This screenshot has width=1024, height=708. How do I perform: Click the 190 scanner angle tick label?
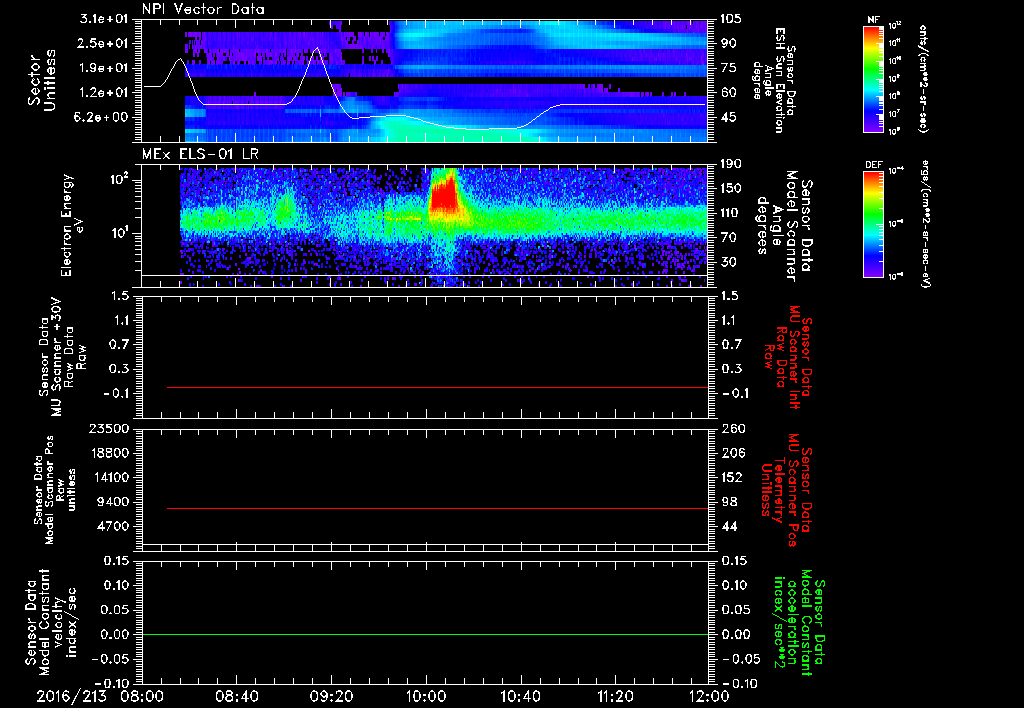(730, 164)
